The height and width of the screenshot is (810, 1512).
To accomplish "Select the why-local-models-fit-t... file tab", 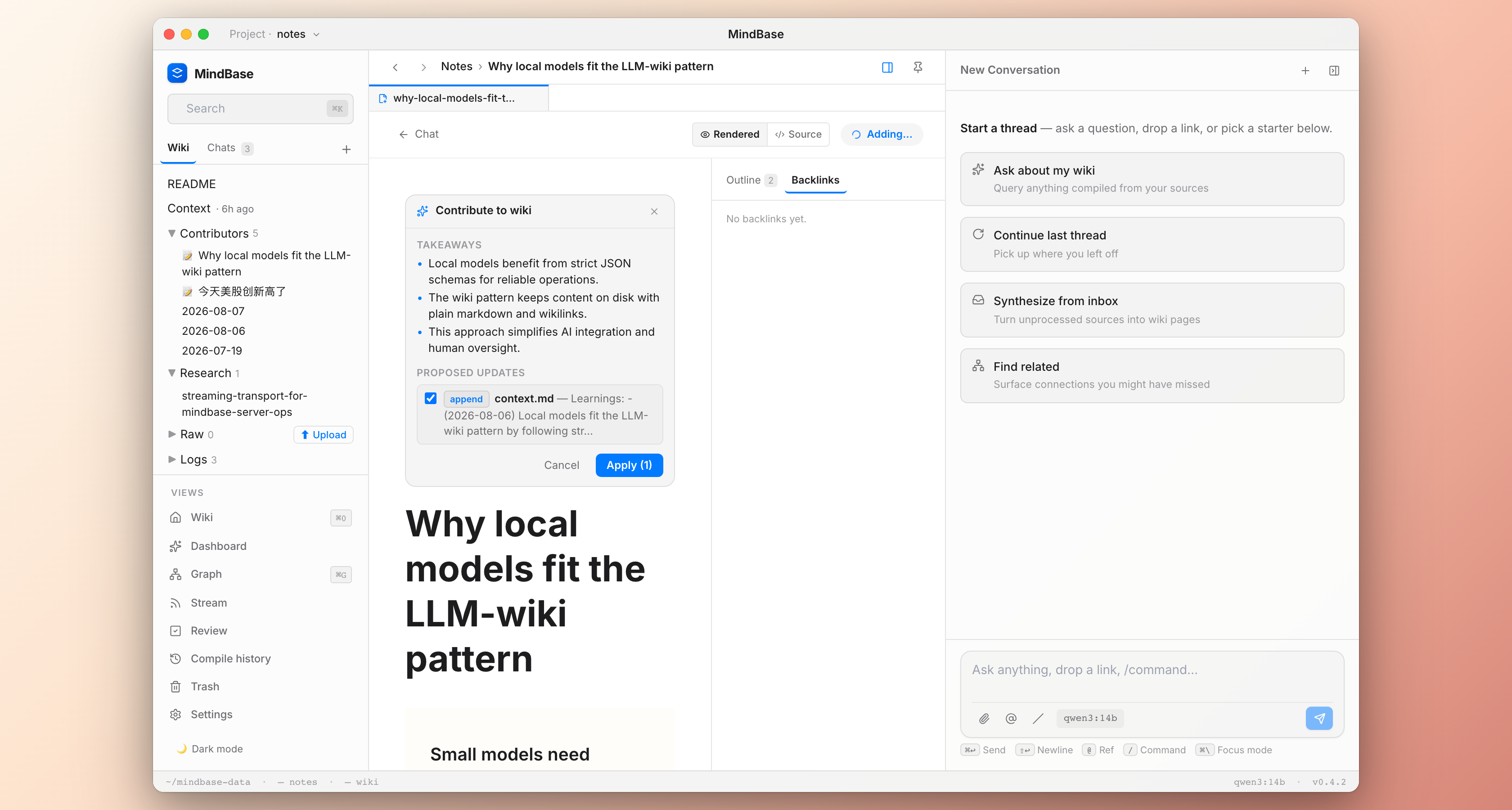I will [x=459, y=98].
